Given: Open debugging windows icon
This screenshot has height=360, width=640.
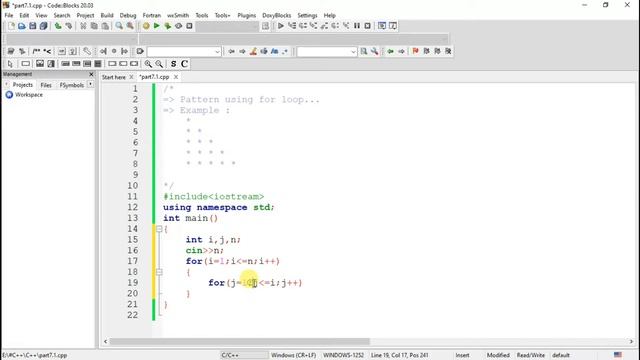Looking at the screenshot, I should point(382,26).
